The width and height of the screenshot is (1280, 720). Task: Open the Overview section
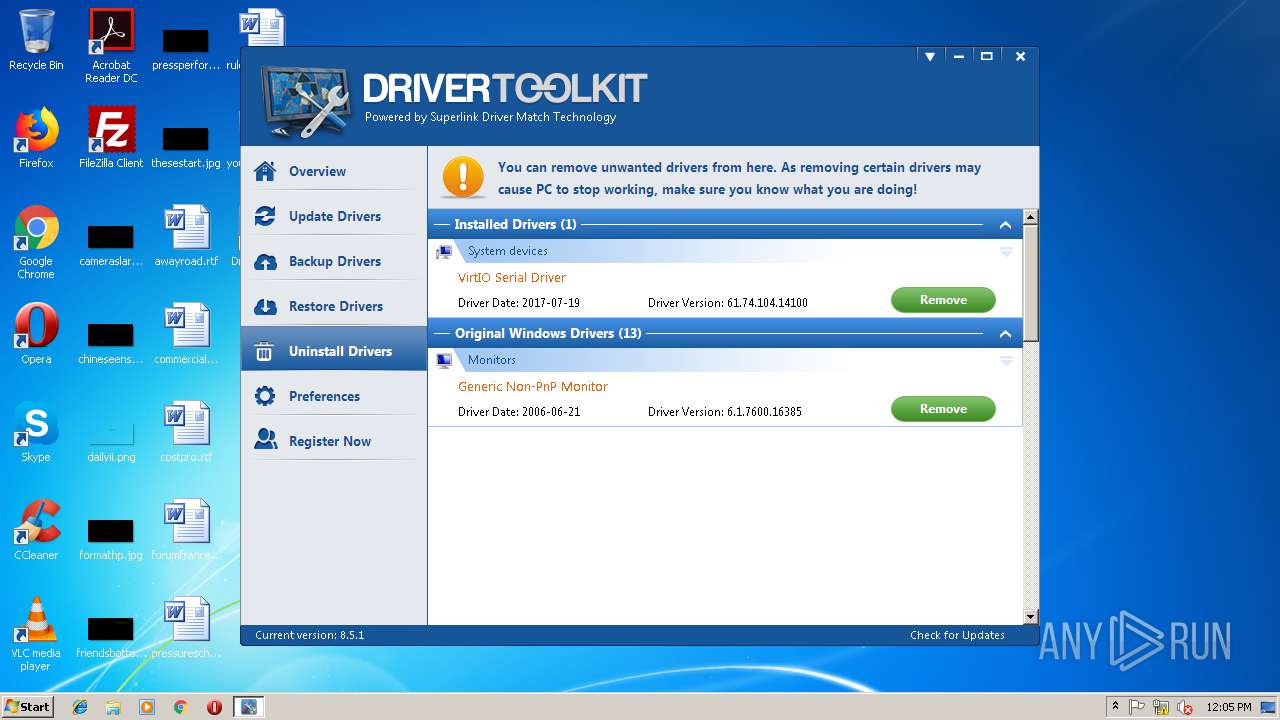[333, 171]
